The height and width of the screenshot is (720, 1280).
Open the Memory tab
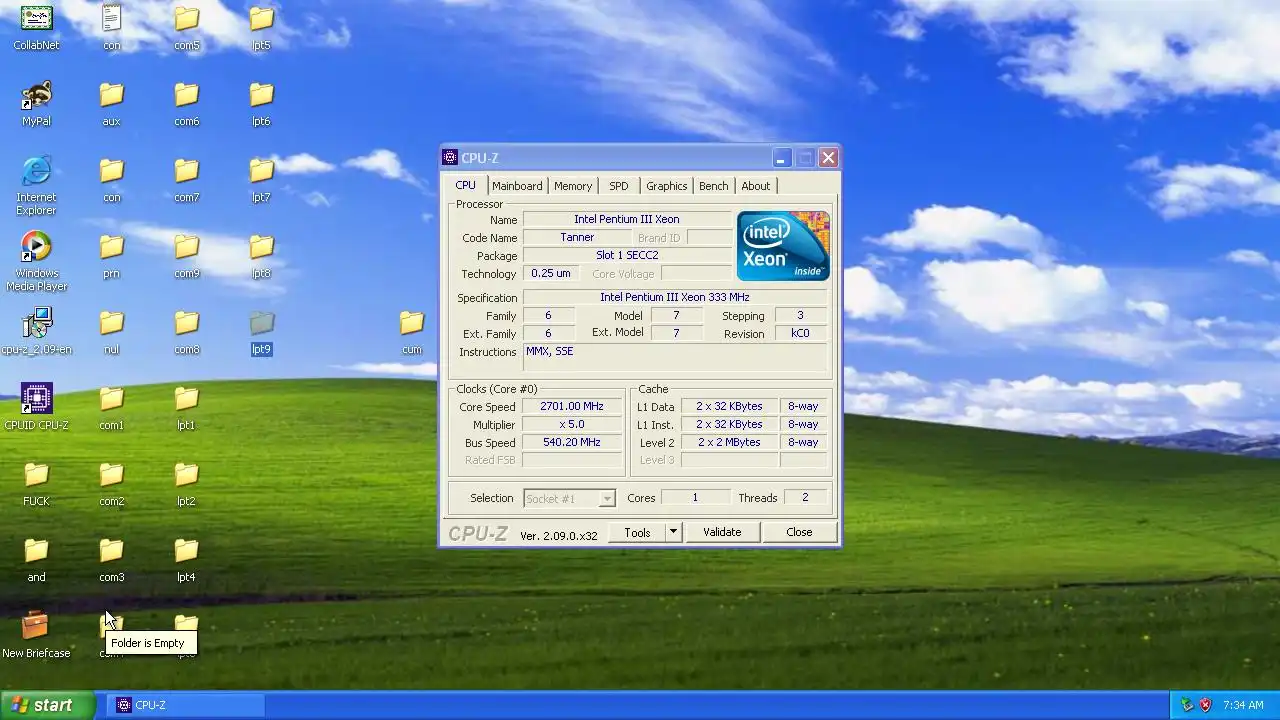click(573, 186)
